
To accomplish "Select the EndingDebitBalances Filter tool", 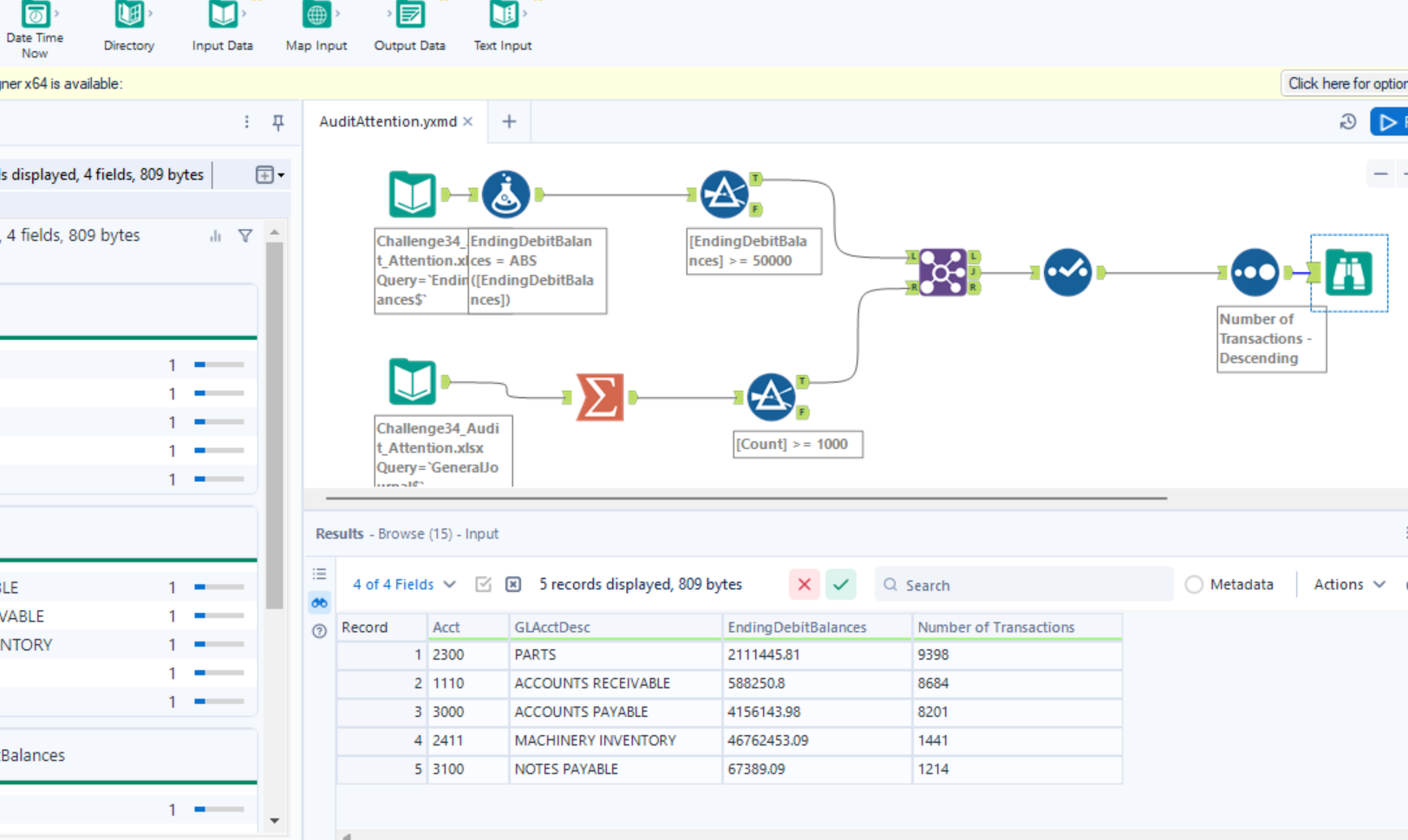I will tap(724, 194).
